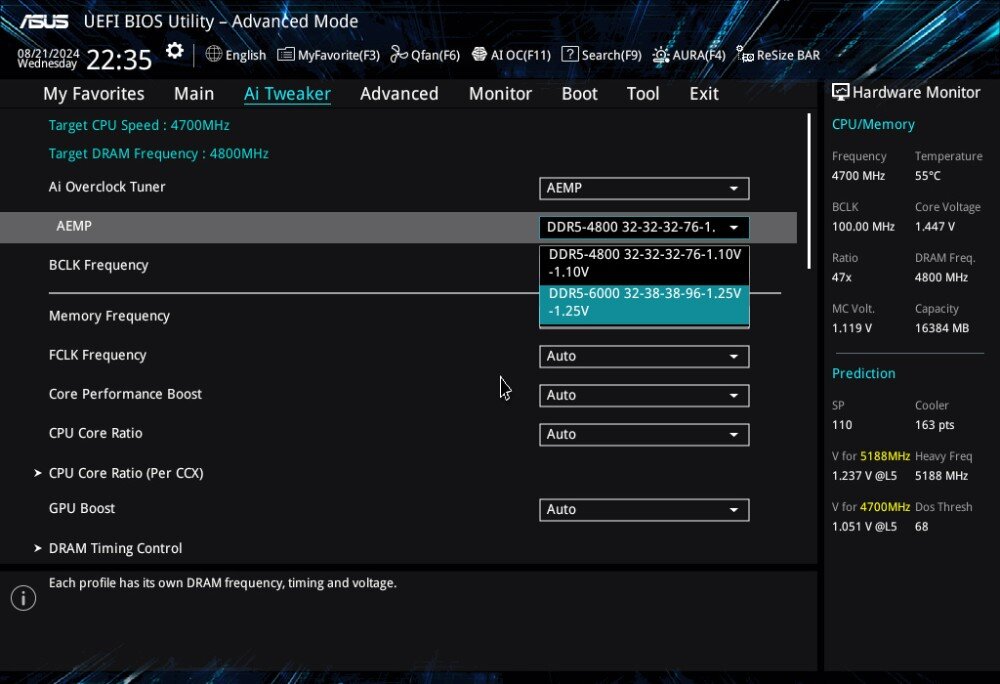Choose DDR5-4800 32-32-32-76-1.10V option in list

coord(644,263)
